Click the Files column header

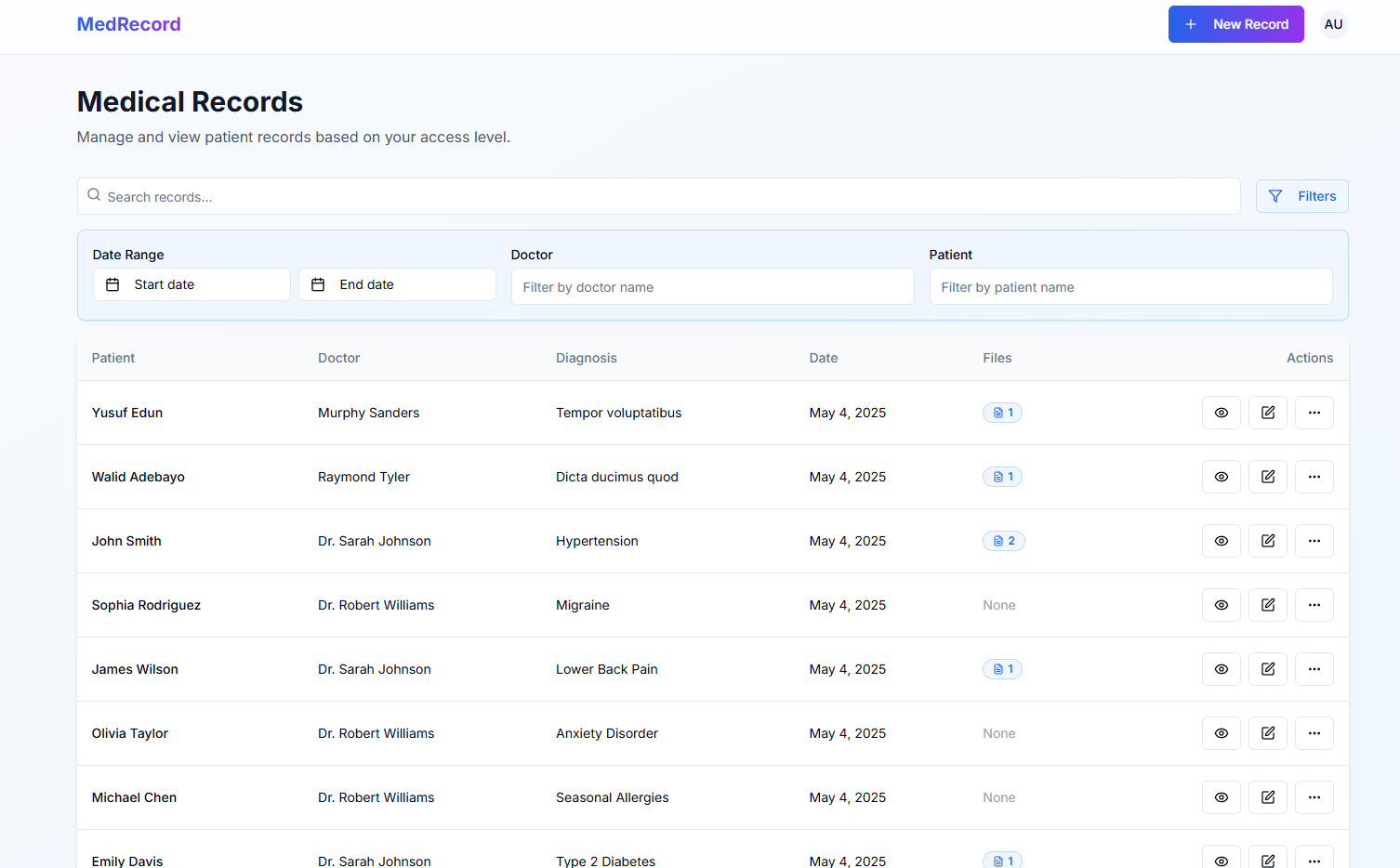pyautogui.click(x=997, y=358)
